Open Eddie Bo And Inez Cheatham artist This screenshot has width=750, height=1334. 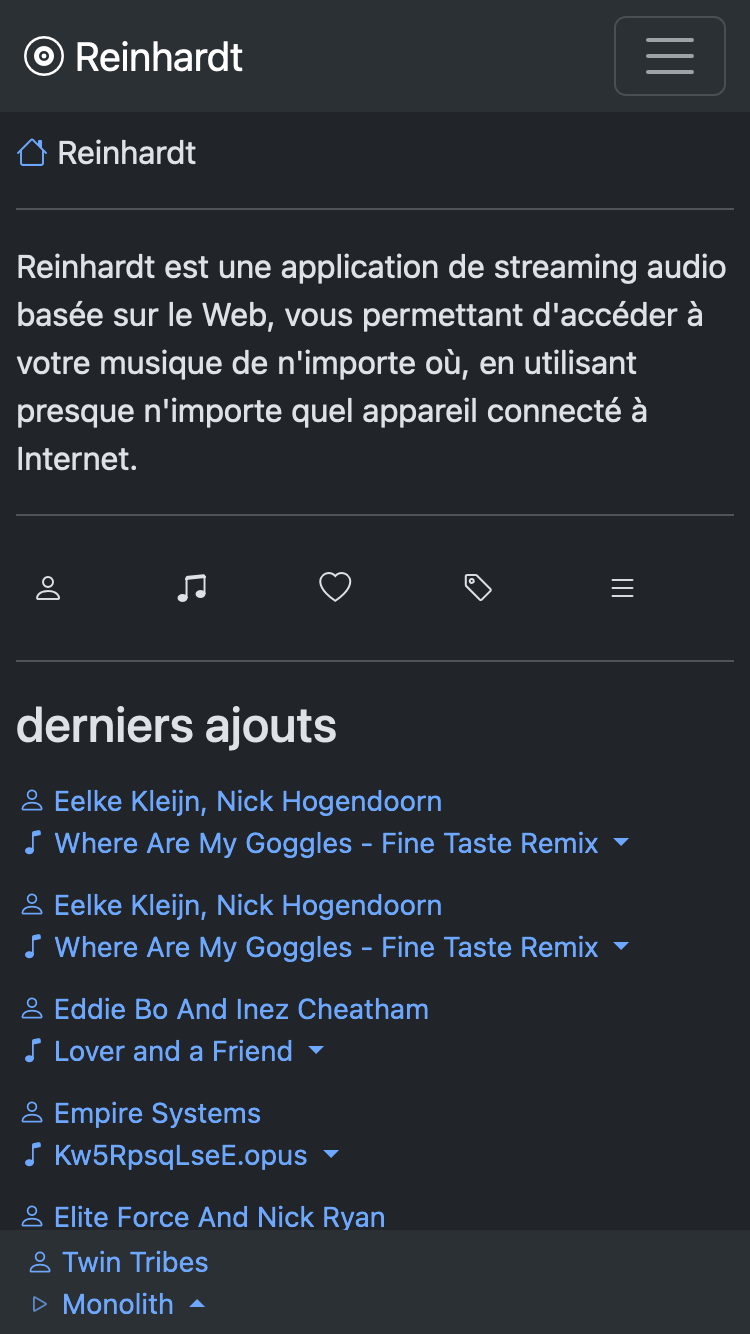pyautogui.click(x=241, y=1009)
